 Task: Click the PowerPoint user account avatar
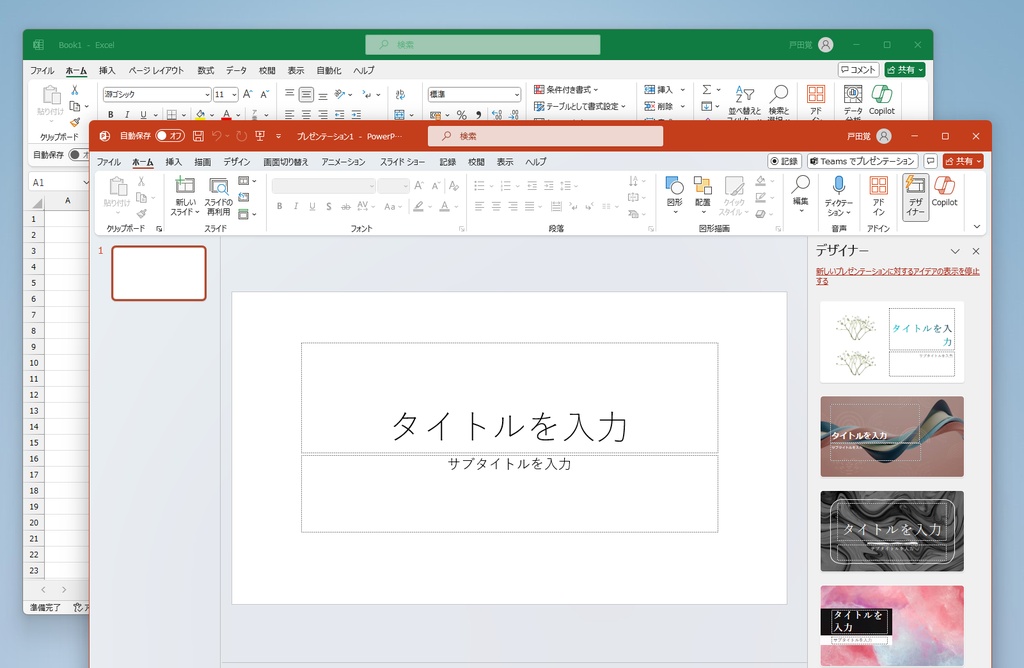pos(884,136)
